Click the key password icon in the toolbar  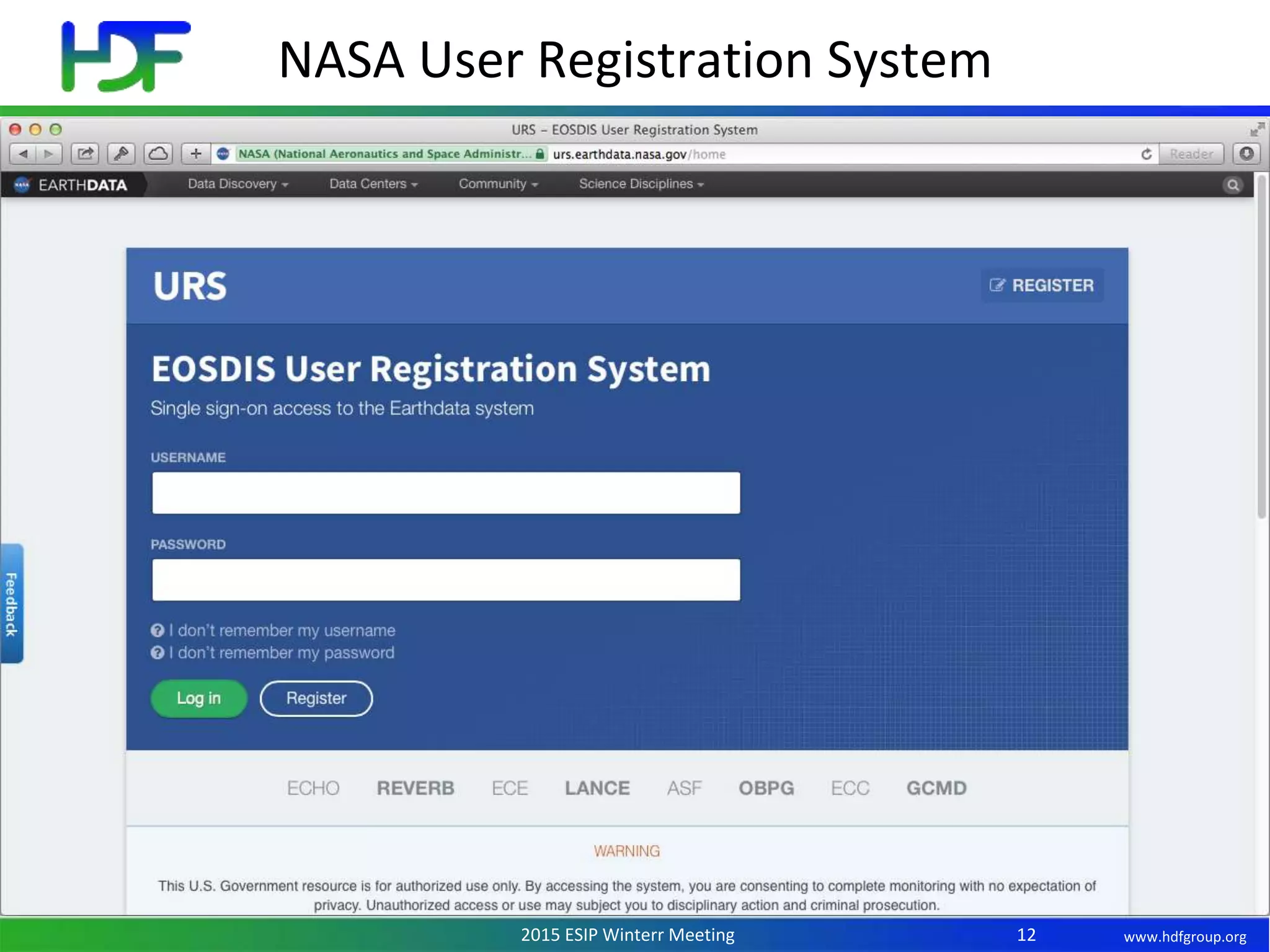point(122,154)
